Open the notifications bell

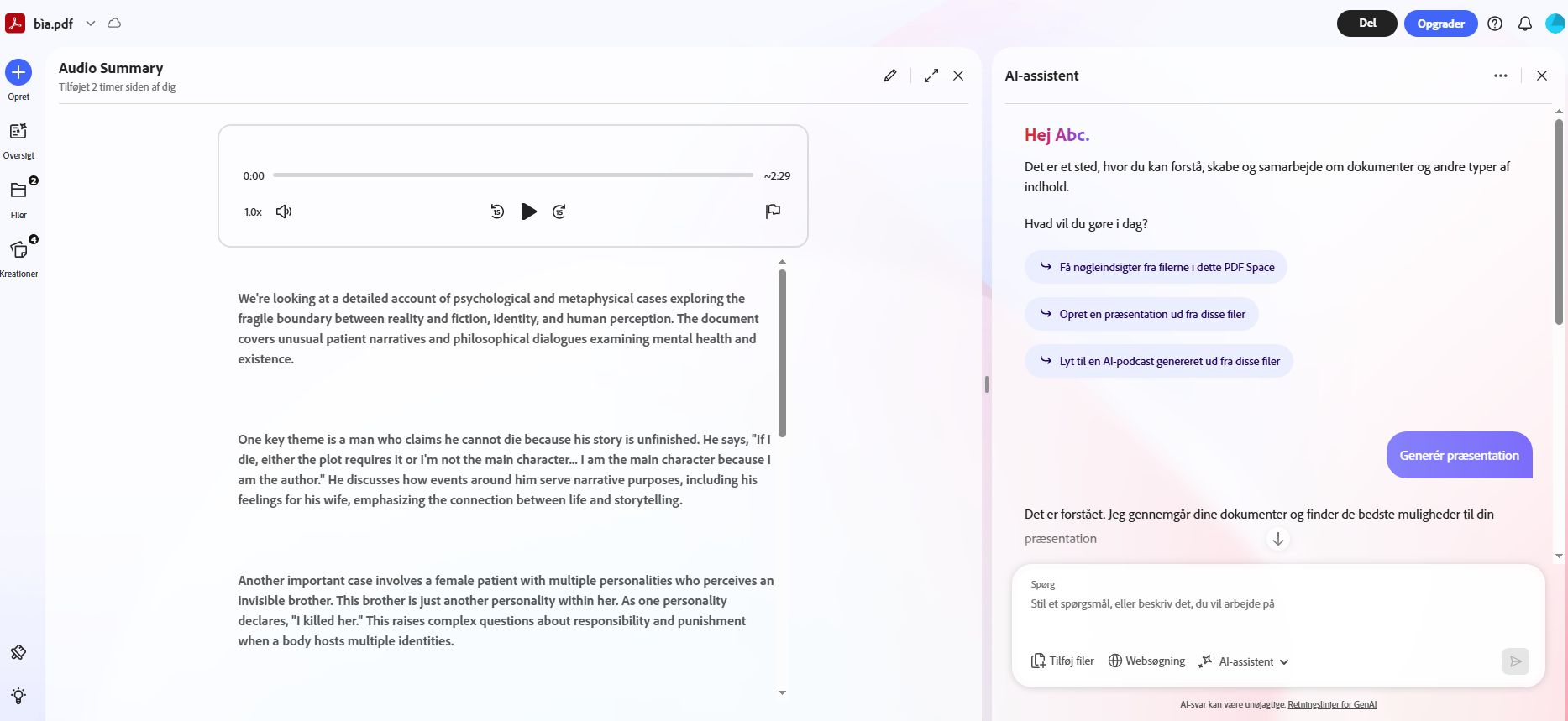click(1525, 24)
